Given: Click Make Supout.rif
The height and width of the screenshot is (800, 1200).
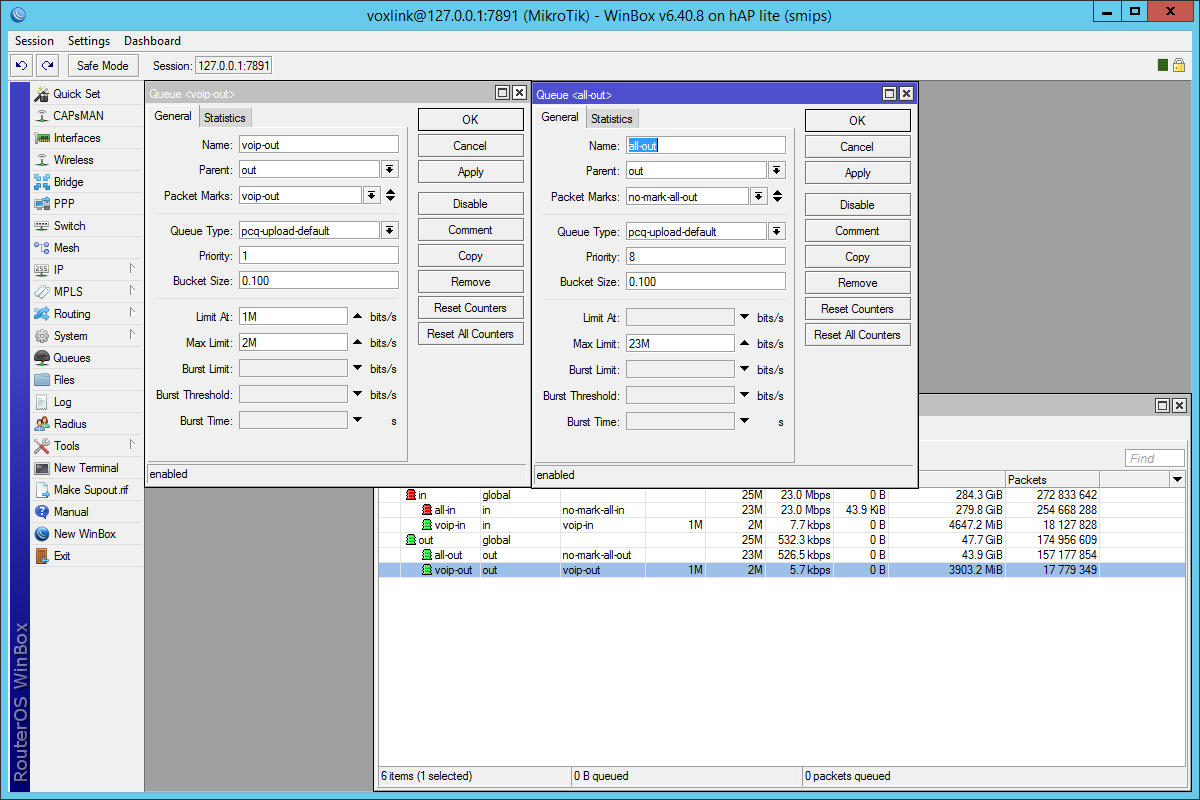Looking at the screenshot, I should pos(91,490).
